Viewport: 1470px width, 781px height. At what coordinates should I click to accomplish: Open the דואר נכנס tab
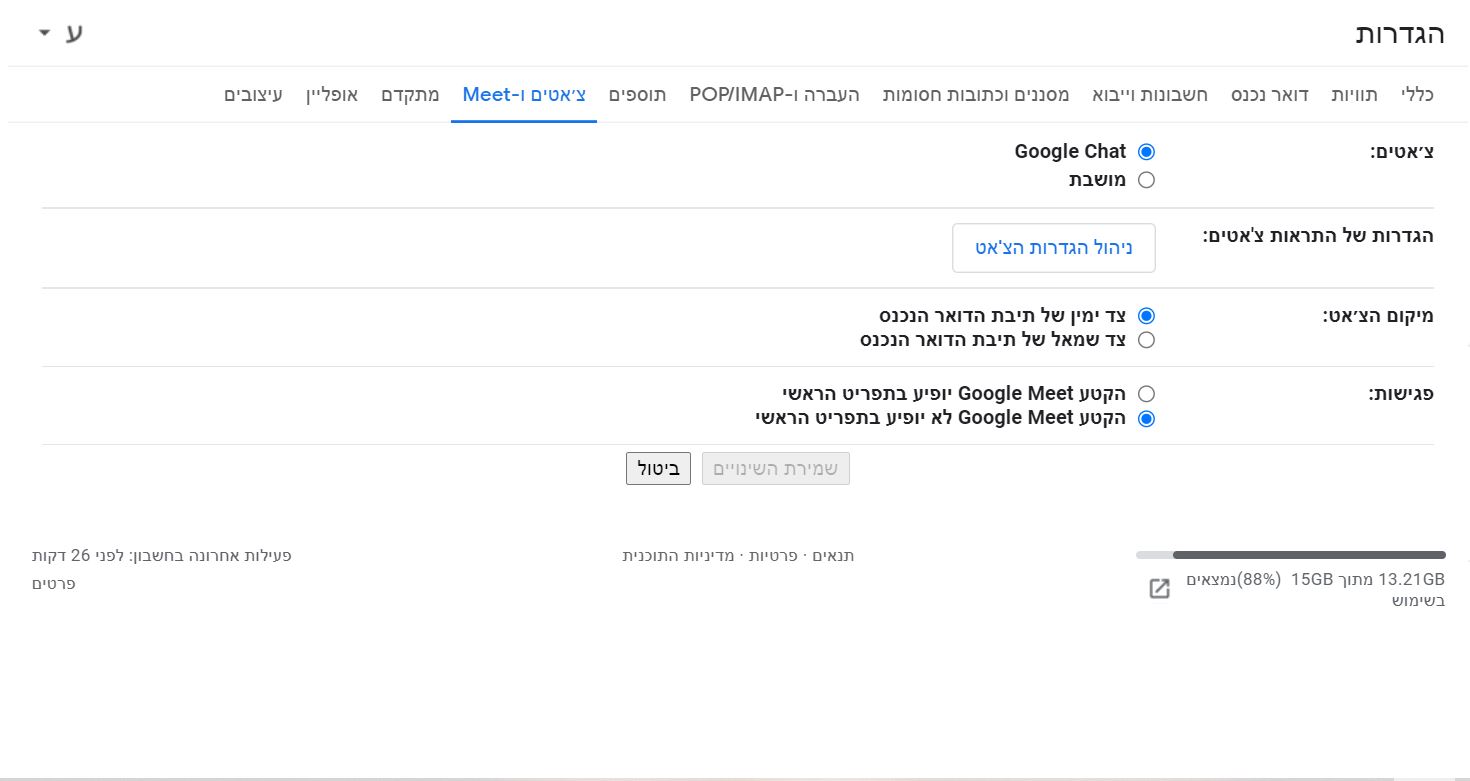pyautogui.click(x=1270, y=95)
